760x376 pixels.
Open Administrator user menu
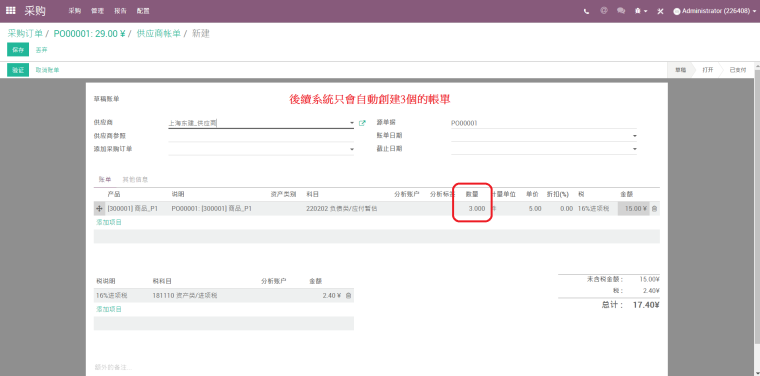(714, 11)
